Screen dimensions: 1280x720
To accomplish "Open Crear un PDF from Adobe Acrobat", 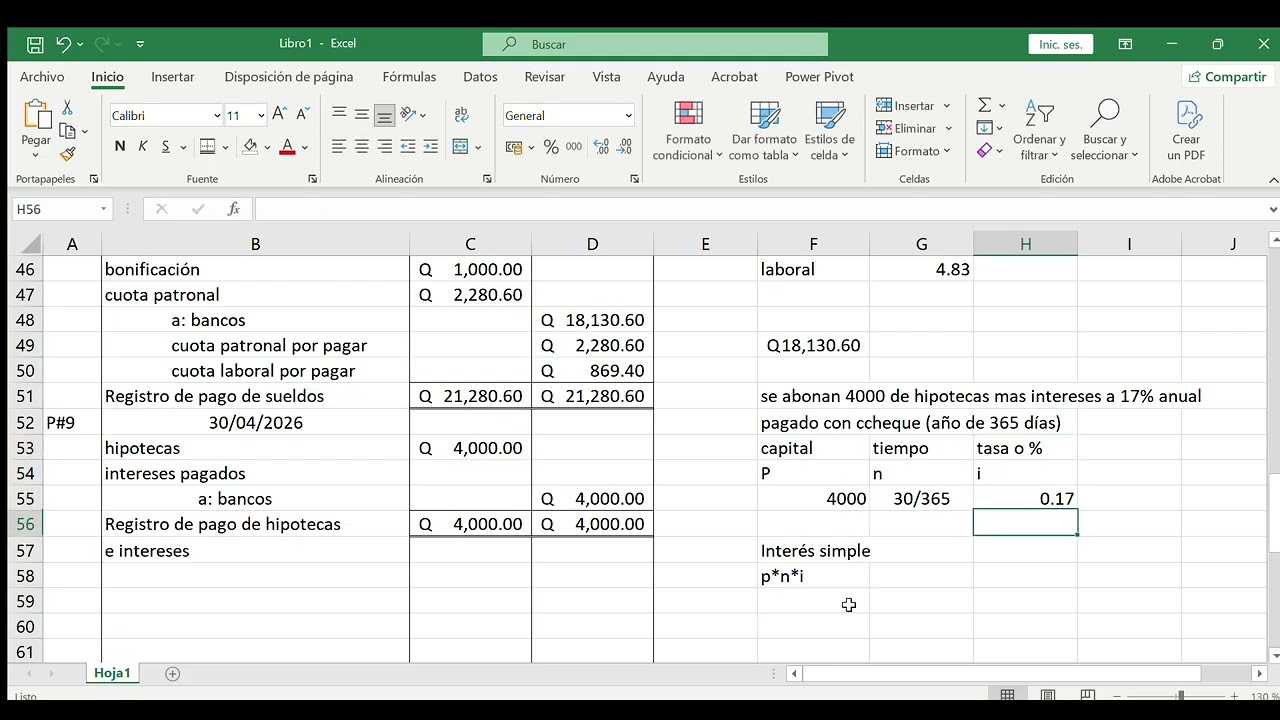I will tap(1186, 130).
